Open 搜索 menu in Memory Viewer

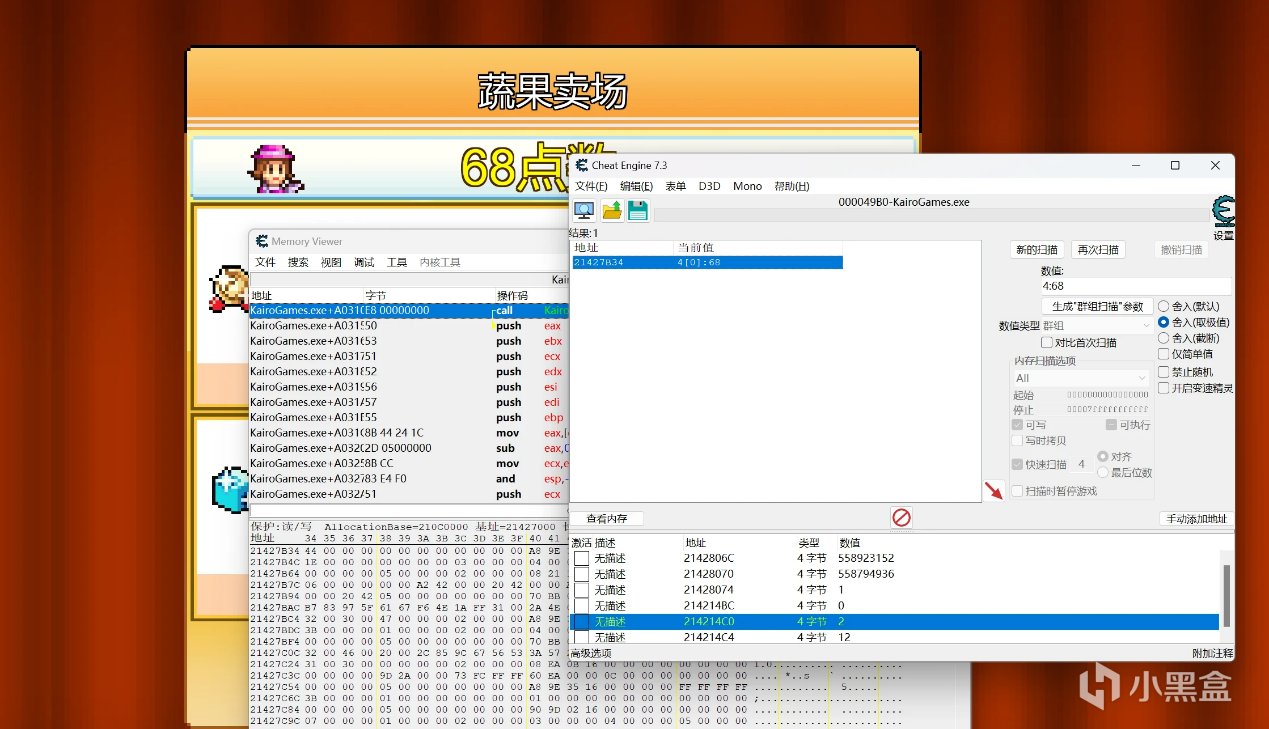tap(298, 262)
